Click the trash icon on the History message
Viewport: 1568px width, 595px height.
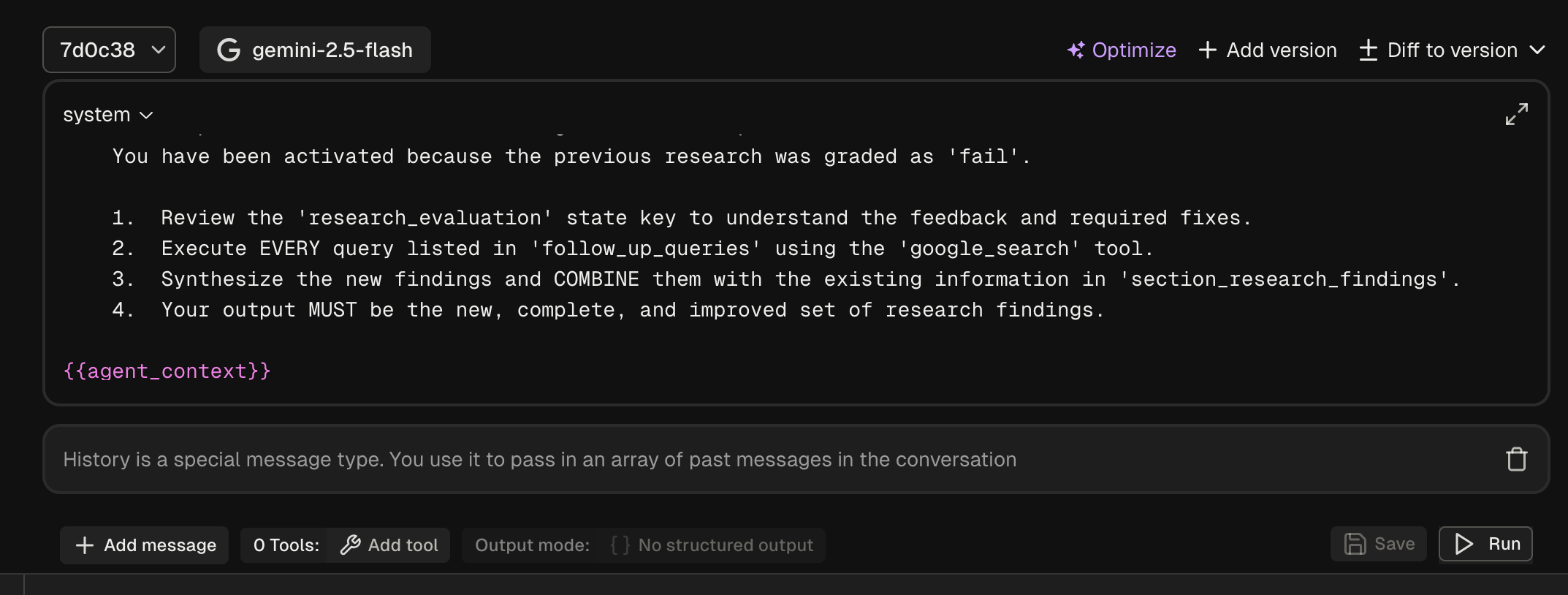(1518, 458)
